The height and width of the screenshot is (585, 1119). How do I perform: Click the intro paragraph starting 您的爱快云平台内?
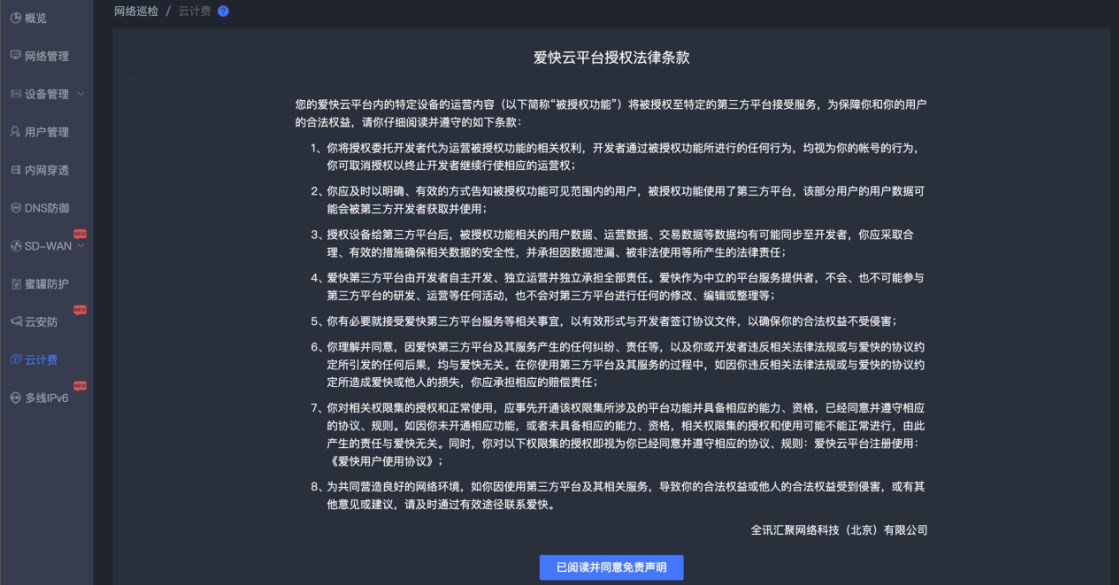pos(611,113)
